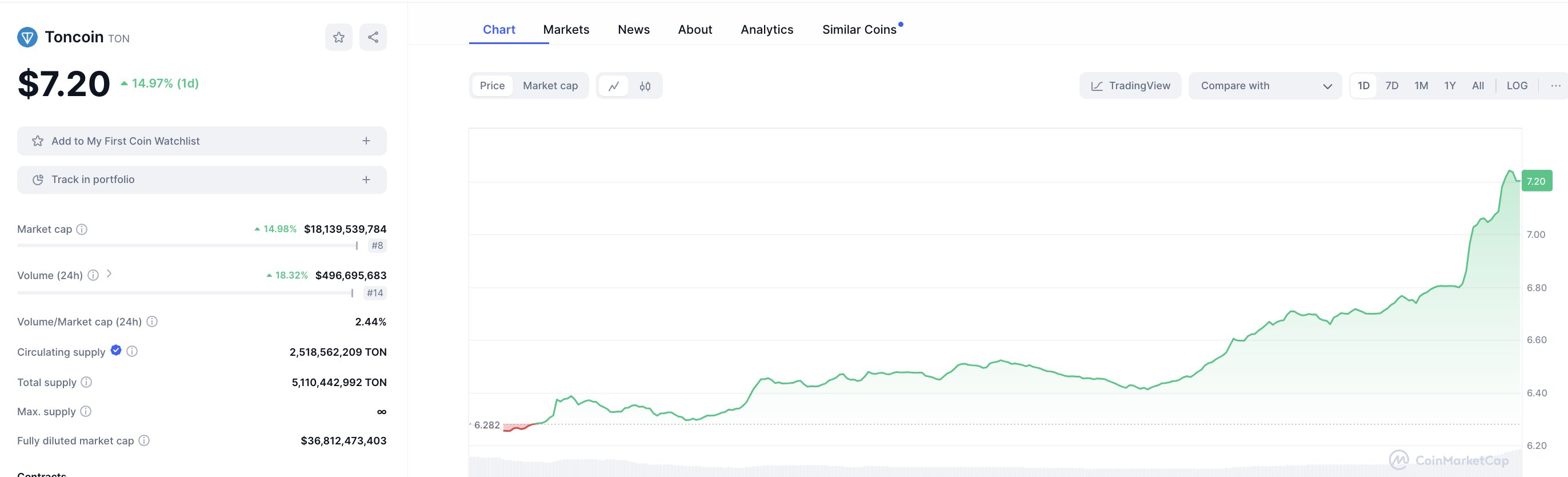Open the Volume/Market cap (24h) info icon
Image resolution: width=1568 pixels, height=477 pixels.
(152, 321)
